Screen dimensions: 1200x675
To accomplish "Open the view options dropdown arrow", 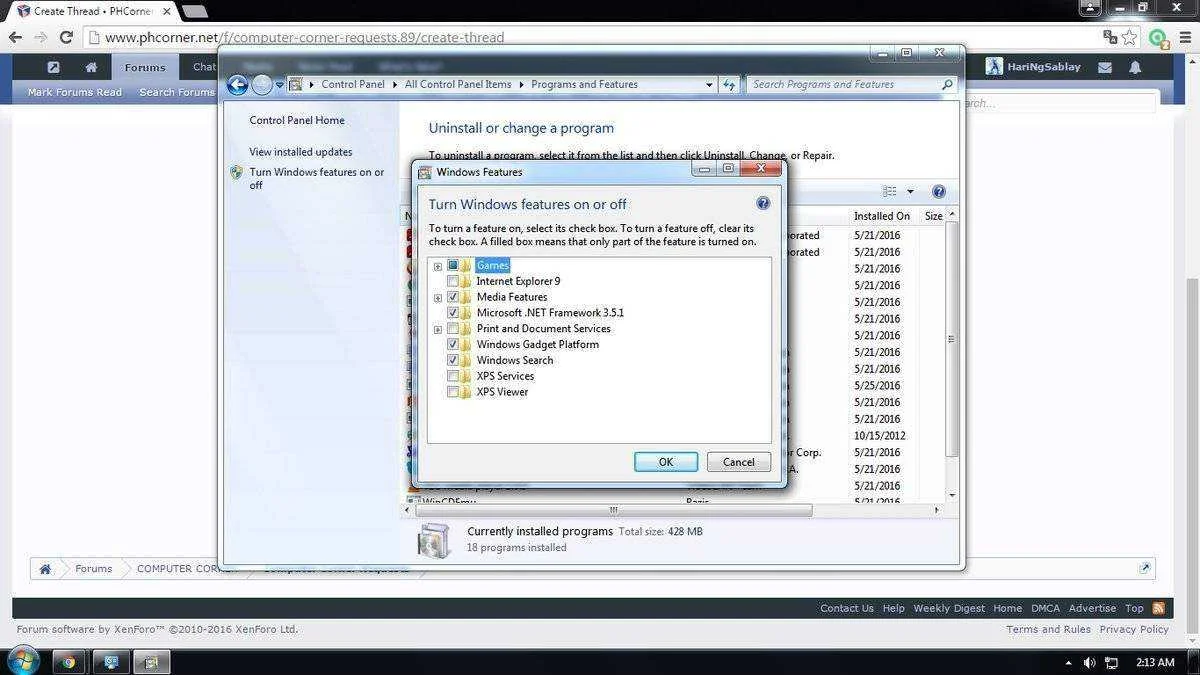I will click(x=910, y=192).
